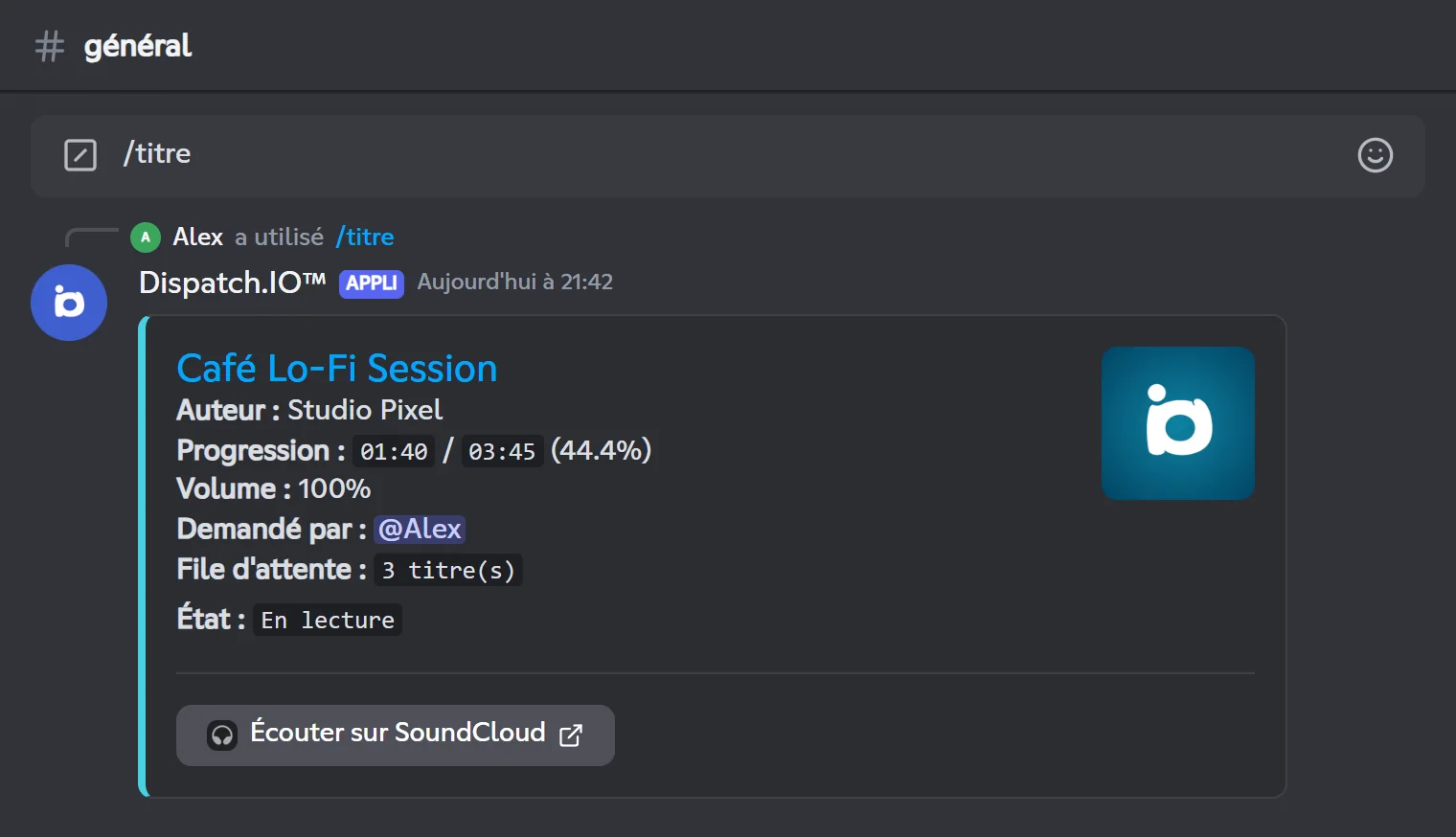This screenshot has width=1456, height=837.
Task: Click the Alex username in the reply line
Action: tap(198, 237)
